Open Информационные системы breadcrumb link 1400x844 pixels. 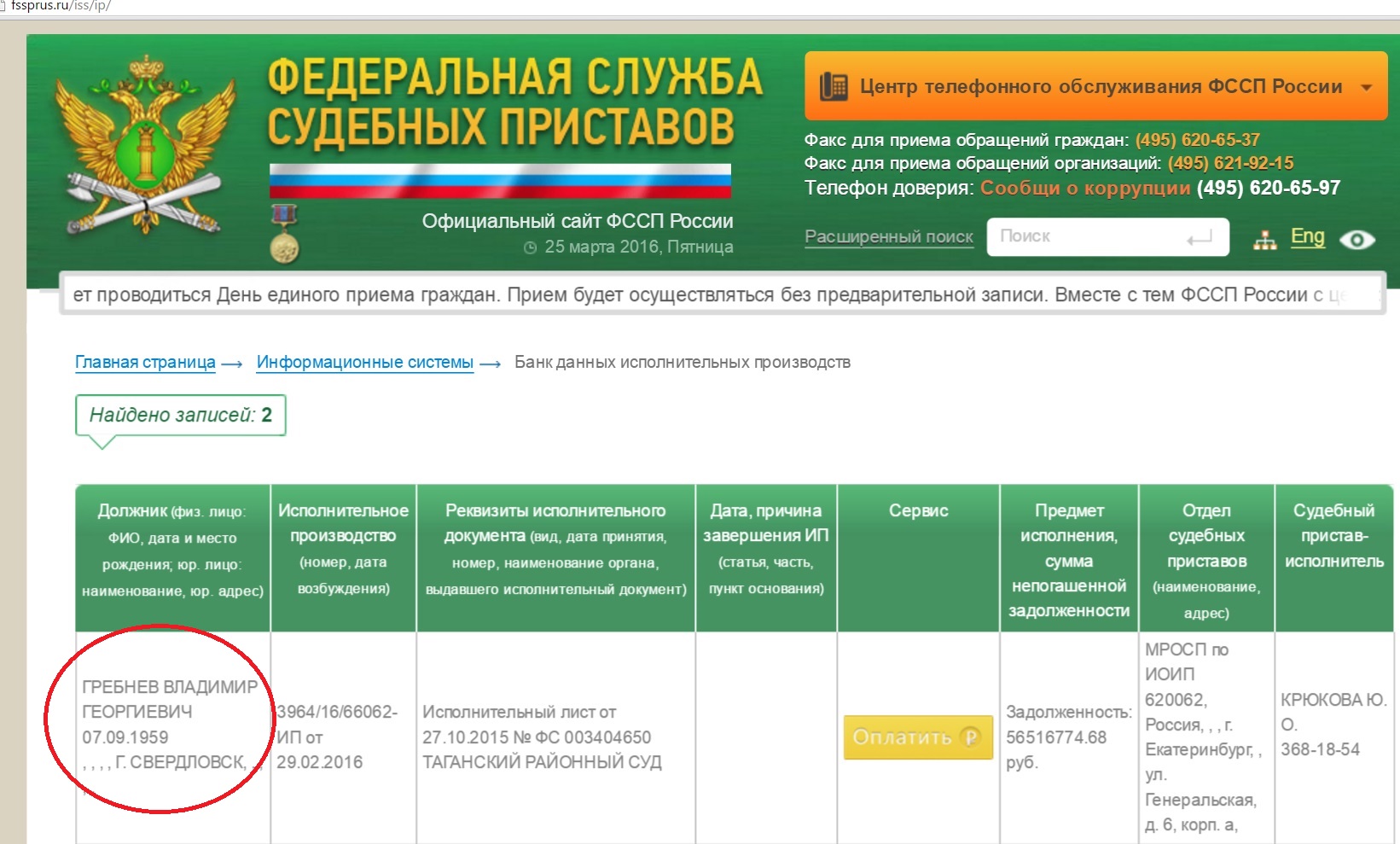(x=364, y=362)
